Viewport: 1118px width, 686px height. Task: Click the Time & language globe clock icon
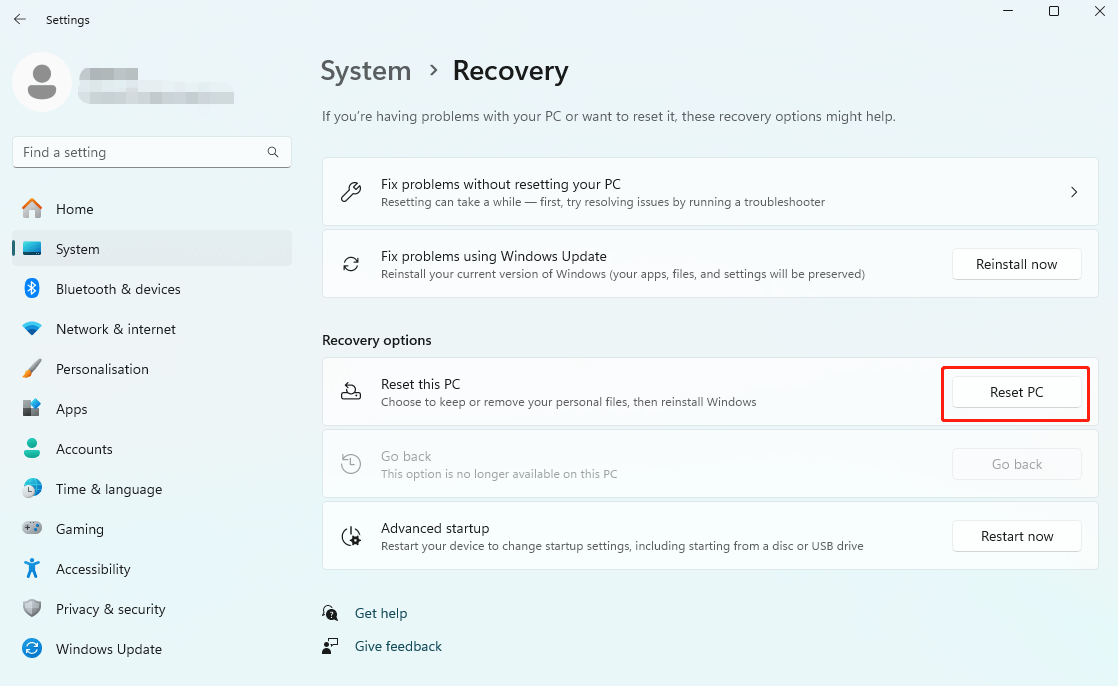tap(32, 488)
